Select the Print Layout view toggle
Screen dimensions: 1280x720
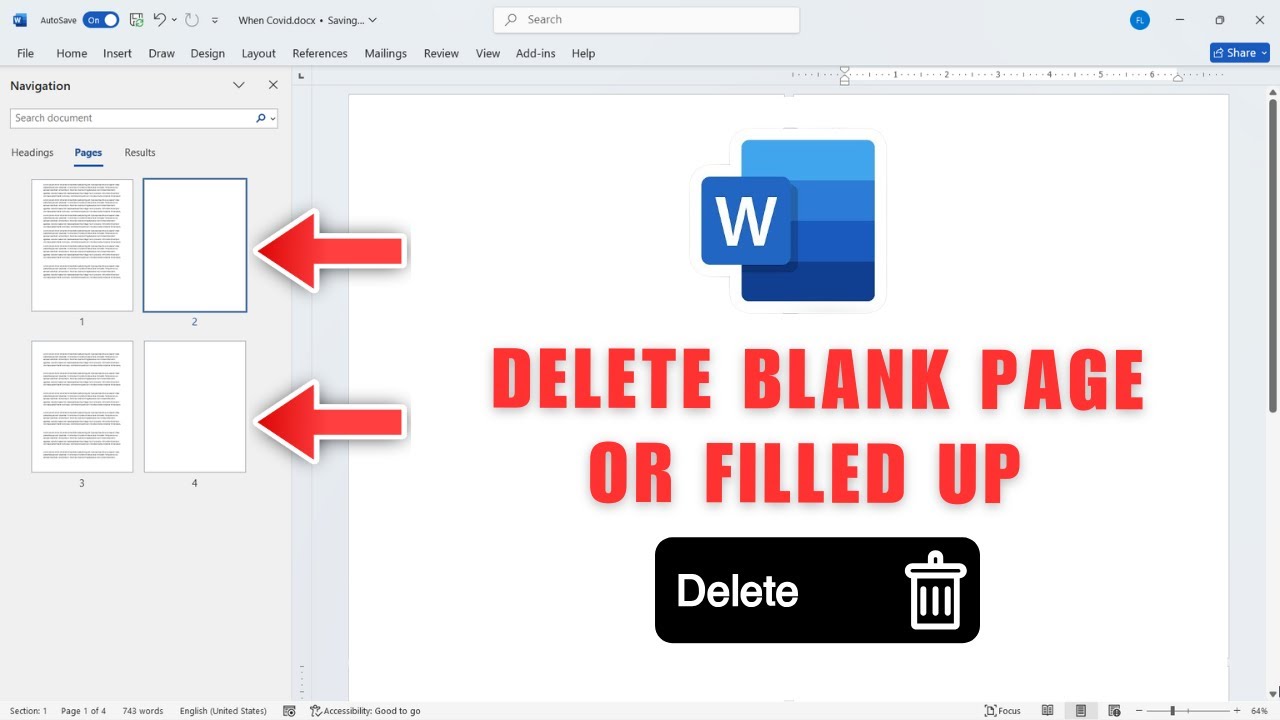coord(1080,711)
